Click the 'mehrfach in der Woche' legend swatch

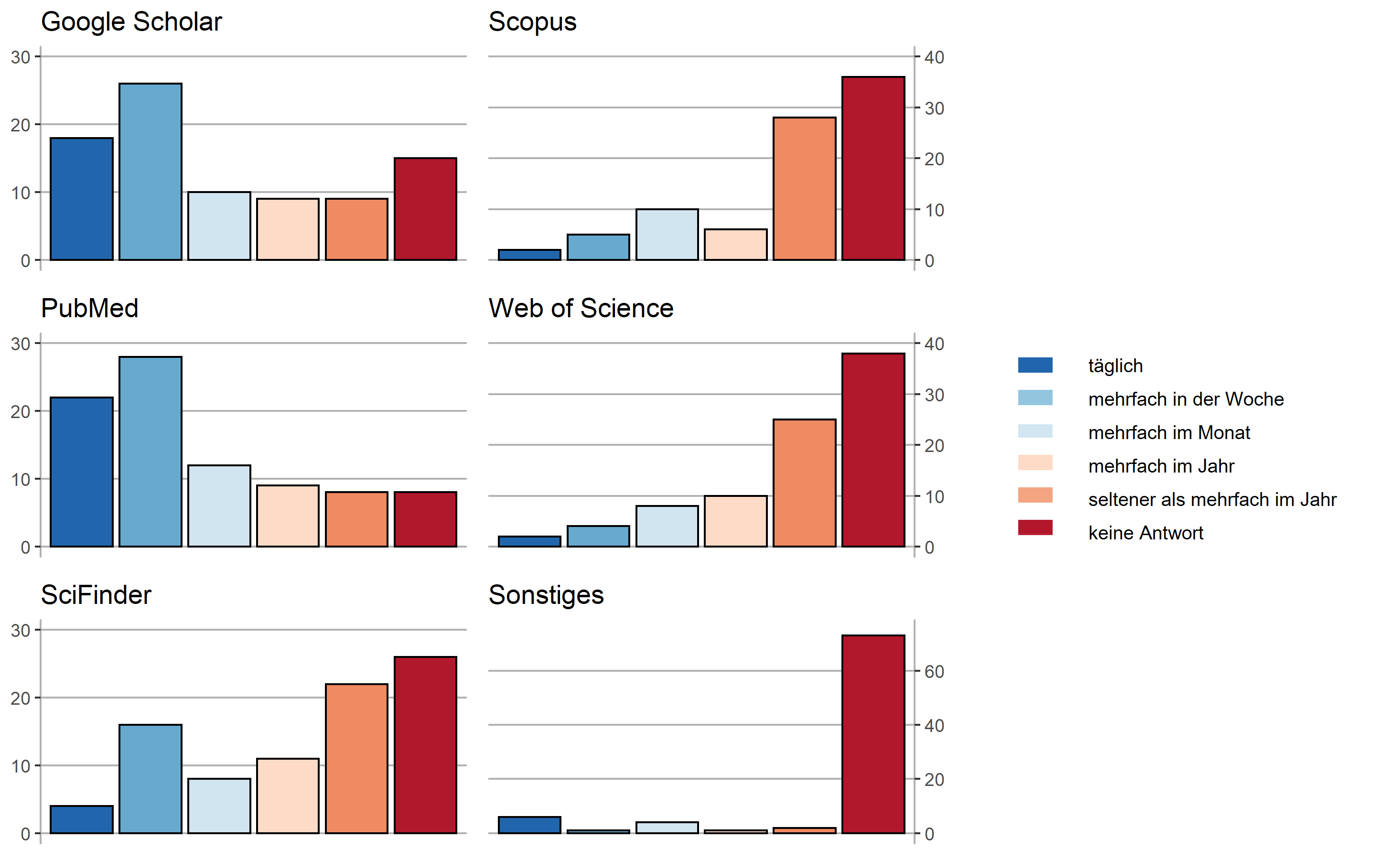coord(1035,398)
